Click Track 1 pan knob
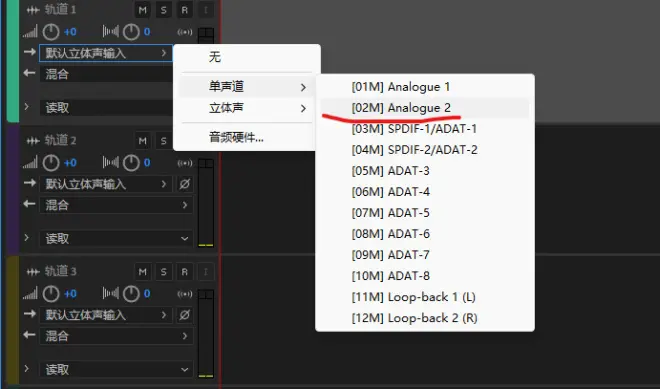This screenshot has height=389, width=660. (131, 32)
